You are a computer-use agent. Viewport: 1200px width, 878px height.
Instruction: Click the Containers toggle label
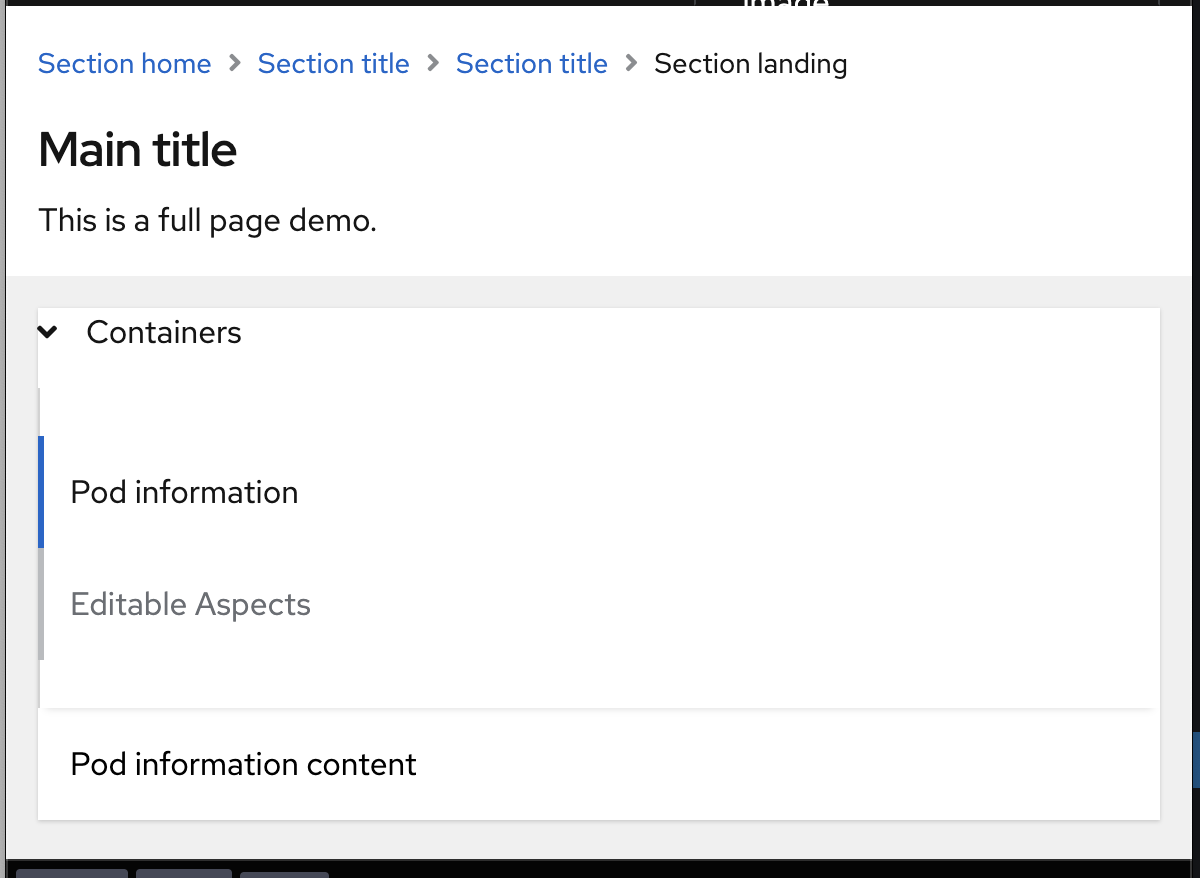click(x=164, y=332)
